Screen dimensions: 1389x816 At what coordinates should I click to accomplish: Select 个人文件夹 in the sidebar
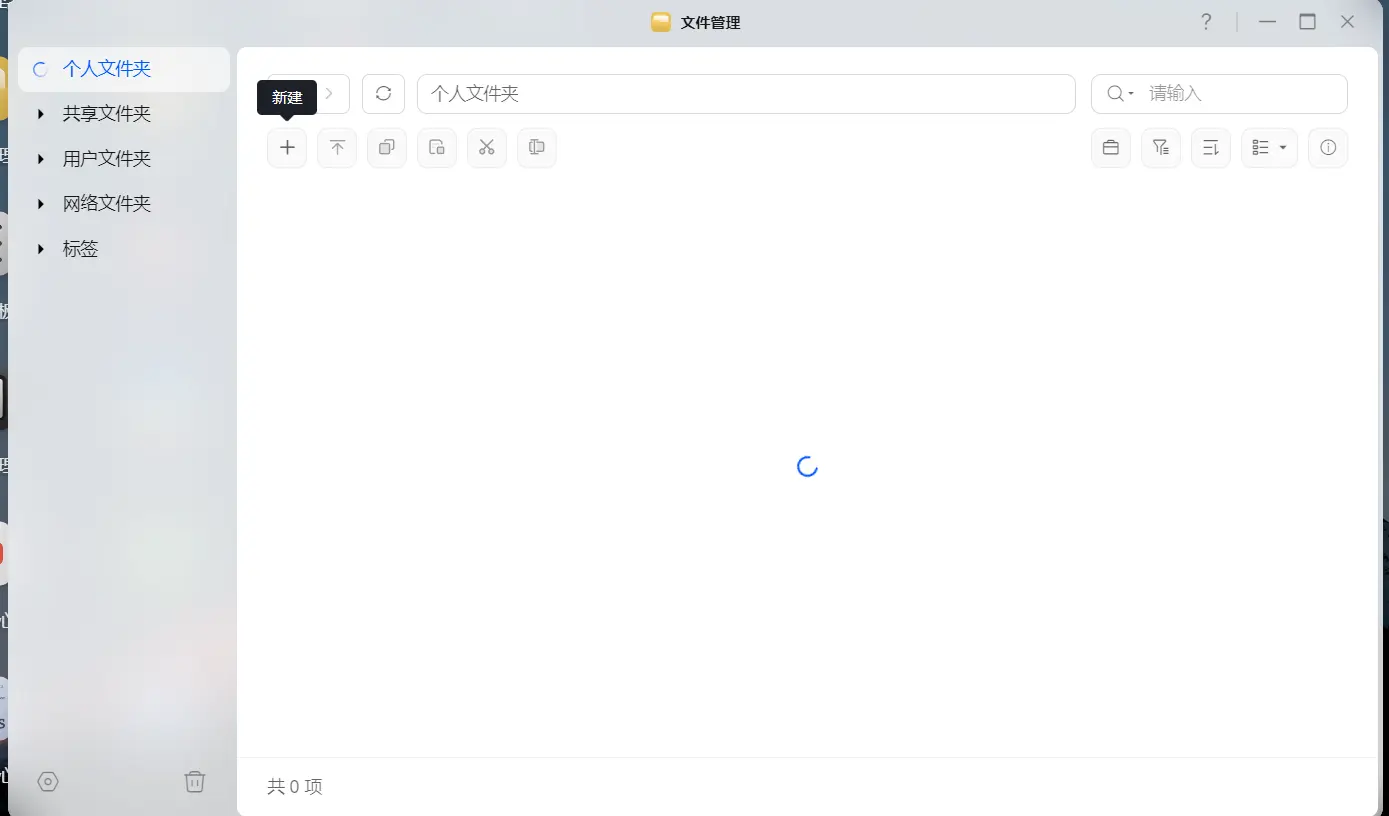(125, 69)
